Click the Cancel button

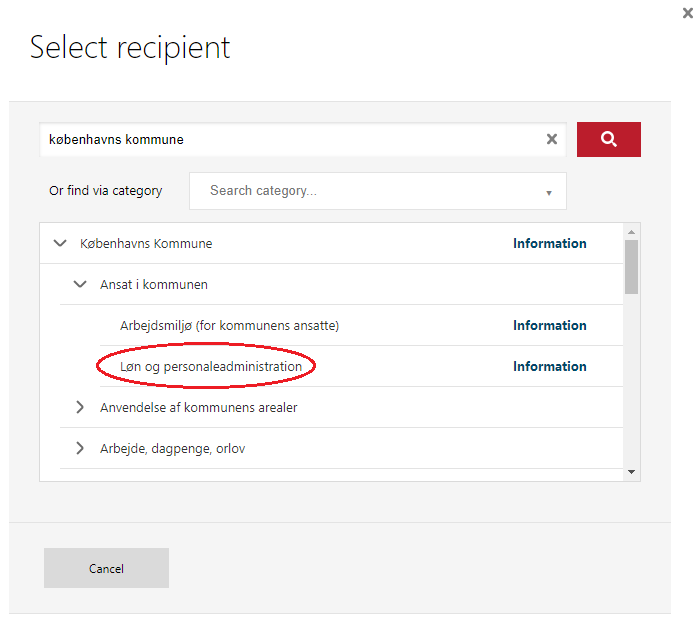(x=106, y=568)
